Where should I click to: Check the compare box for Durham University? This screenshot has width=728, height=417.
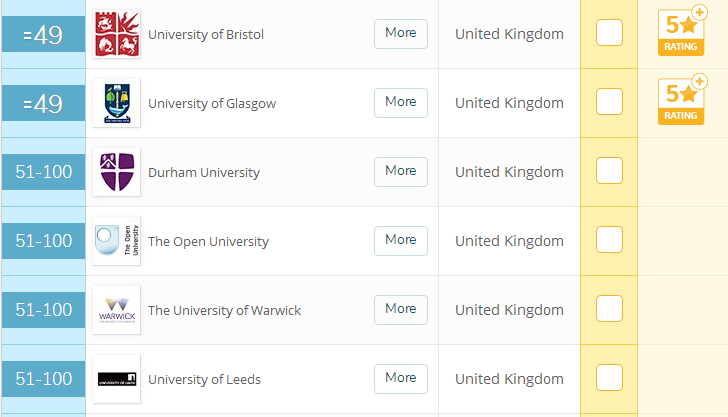pos(609,171)
